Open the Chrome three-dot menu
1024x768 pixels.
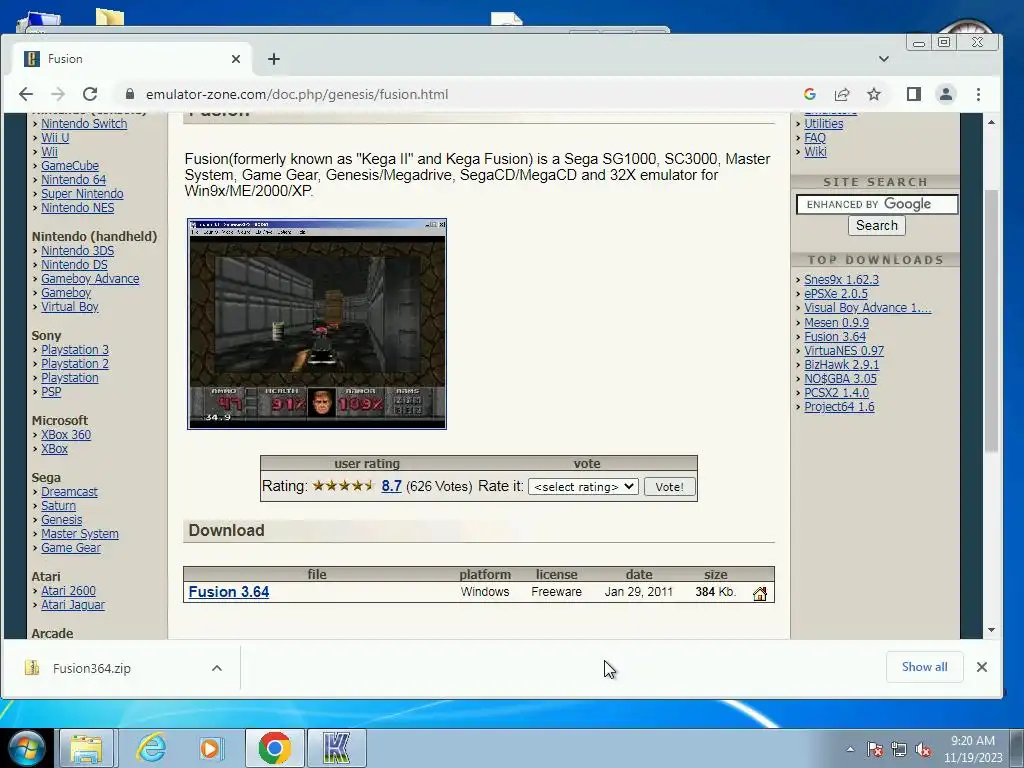click(x=978, y=94)
